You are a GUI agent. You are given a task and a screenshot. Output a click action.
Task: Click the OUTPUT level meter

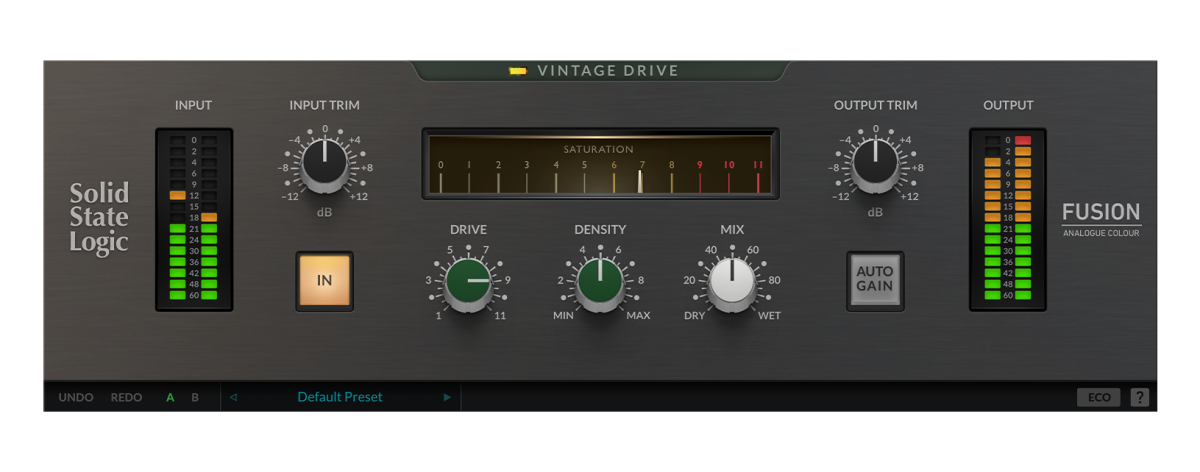(1008, 218)
